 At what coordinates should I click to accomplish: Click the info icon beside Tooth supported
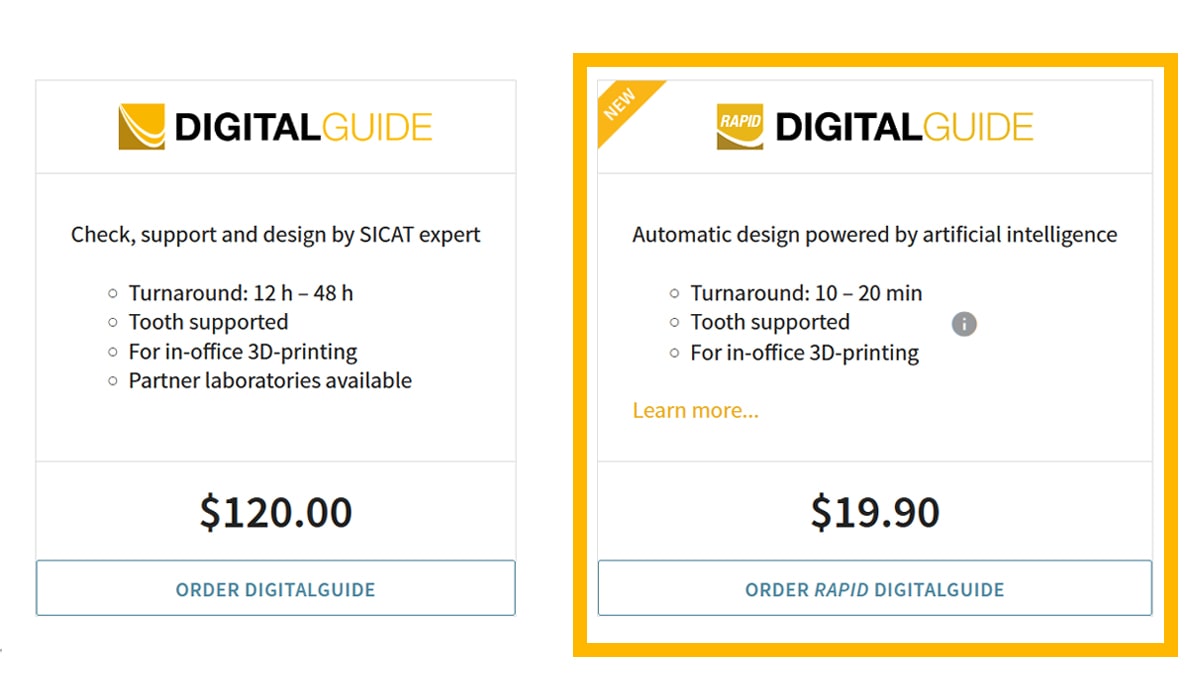click(x=964, y=324)
